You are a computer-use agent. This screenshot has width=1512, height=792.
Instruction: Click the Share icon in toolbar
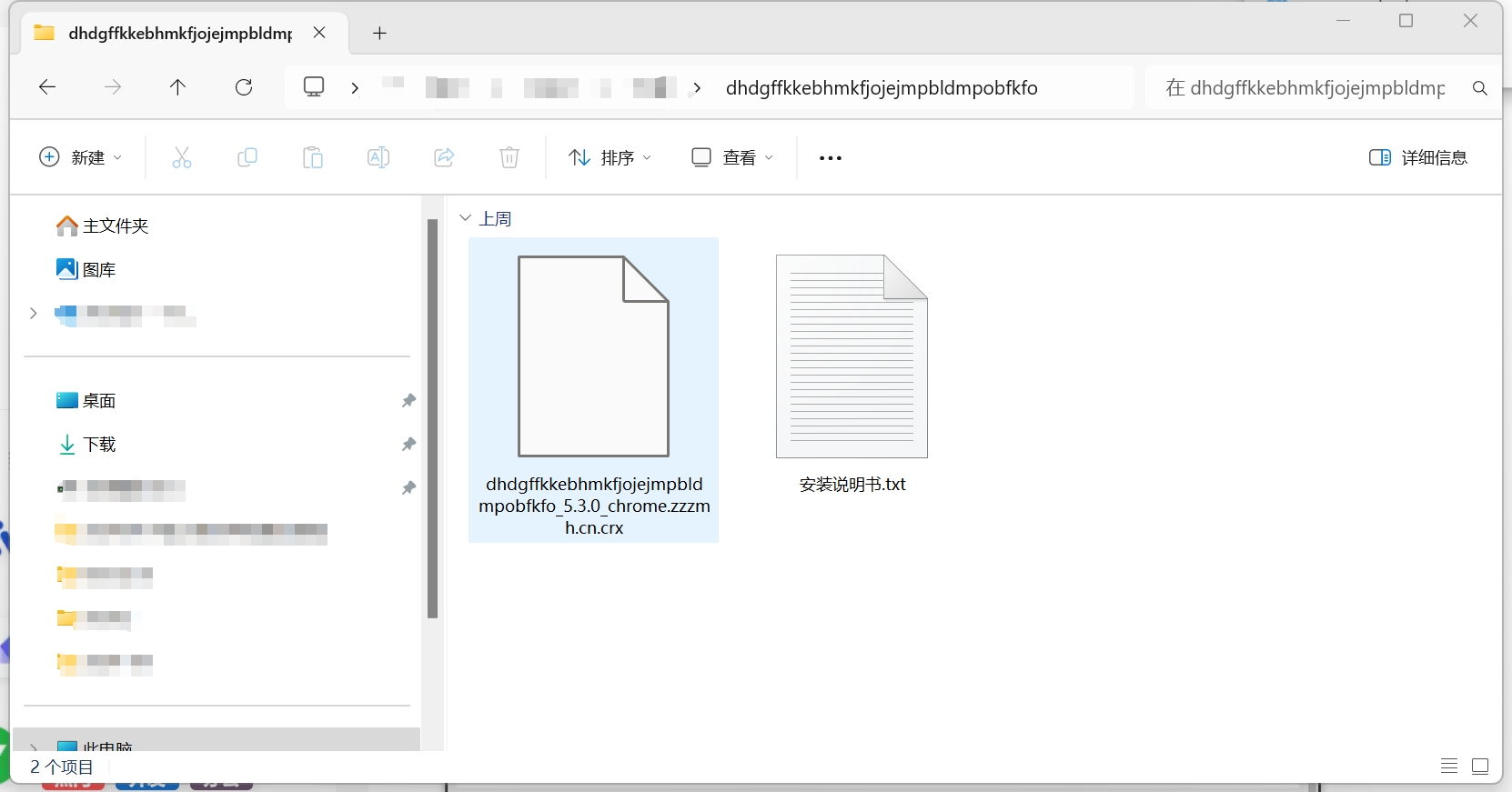pos(444,157)
